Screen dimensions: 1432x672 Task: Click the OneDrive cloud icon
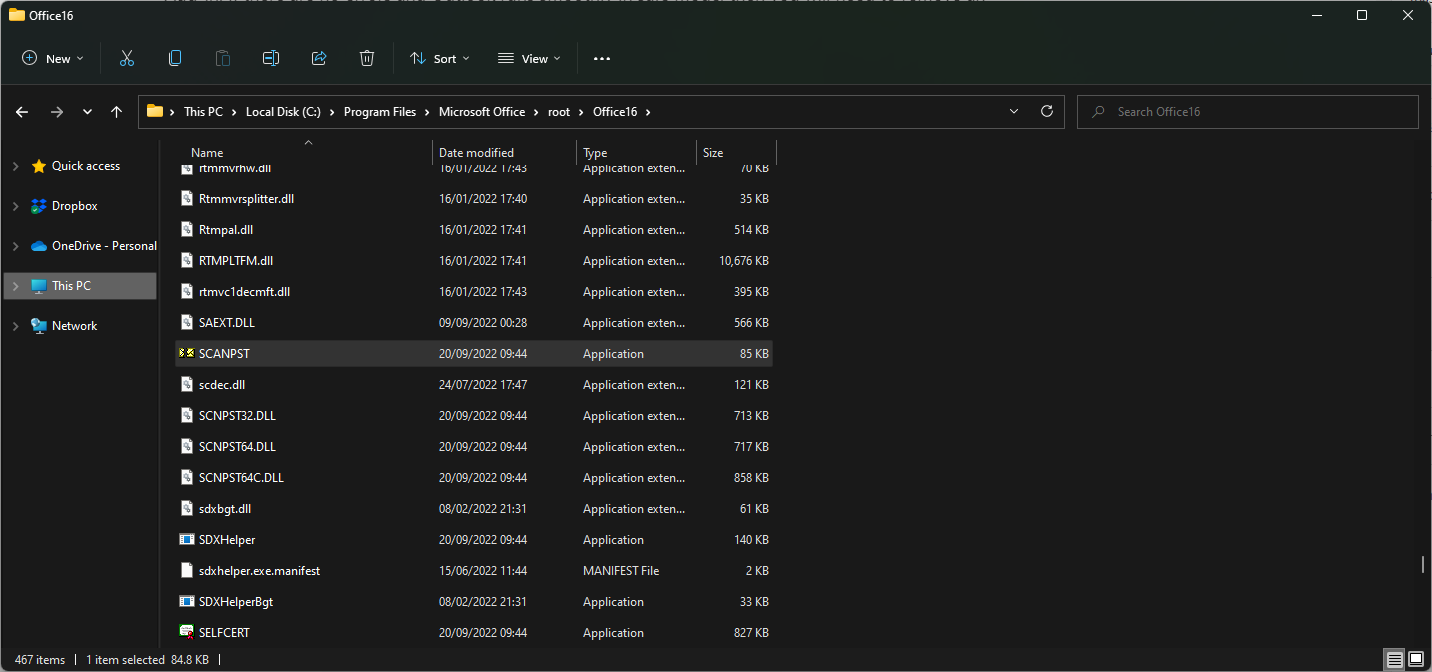pos(39,246)
